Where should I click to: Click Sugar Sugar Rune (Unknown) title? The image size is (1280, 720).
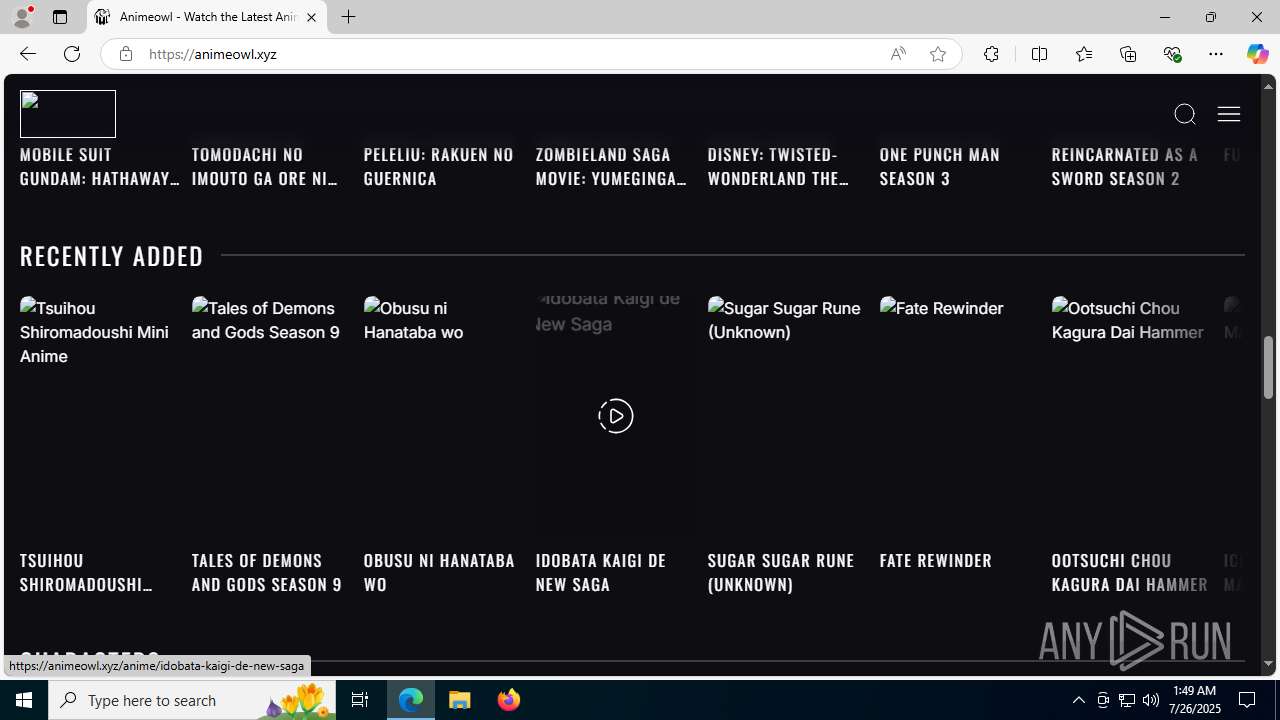click(781, 572)
